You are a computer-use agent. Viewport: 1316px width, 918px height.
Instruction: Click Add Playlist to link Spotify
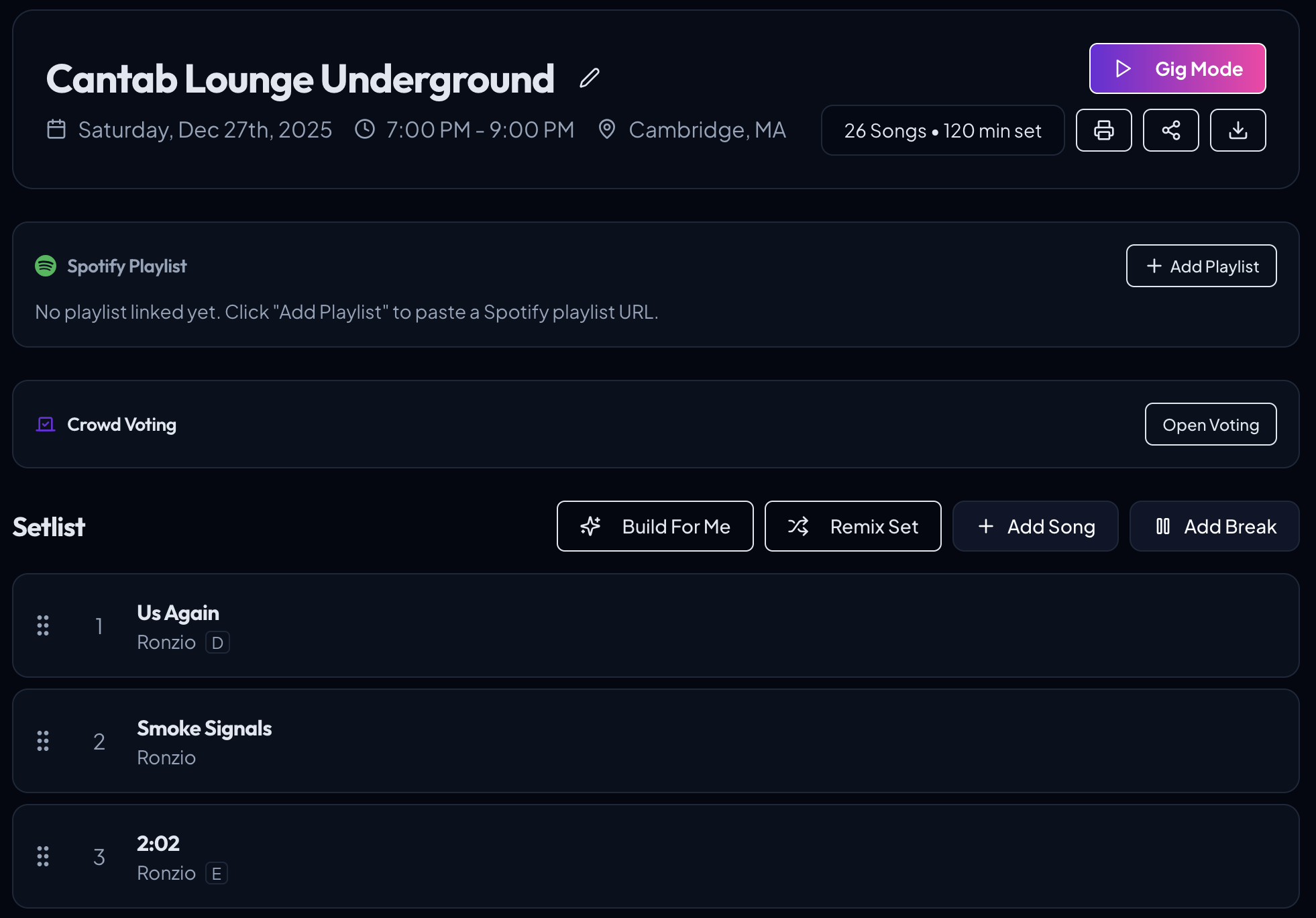[1201, 266]
